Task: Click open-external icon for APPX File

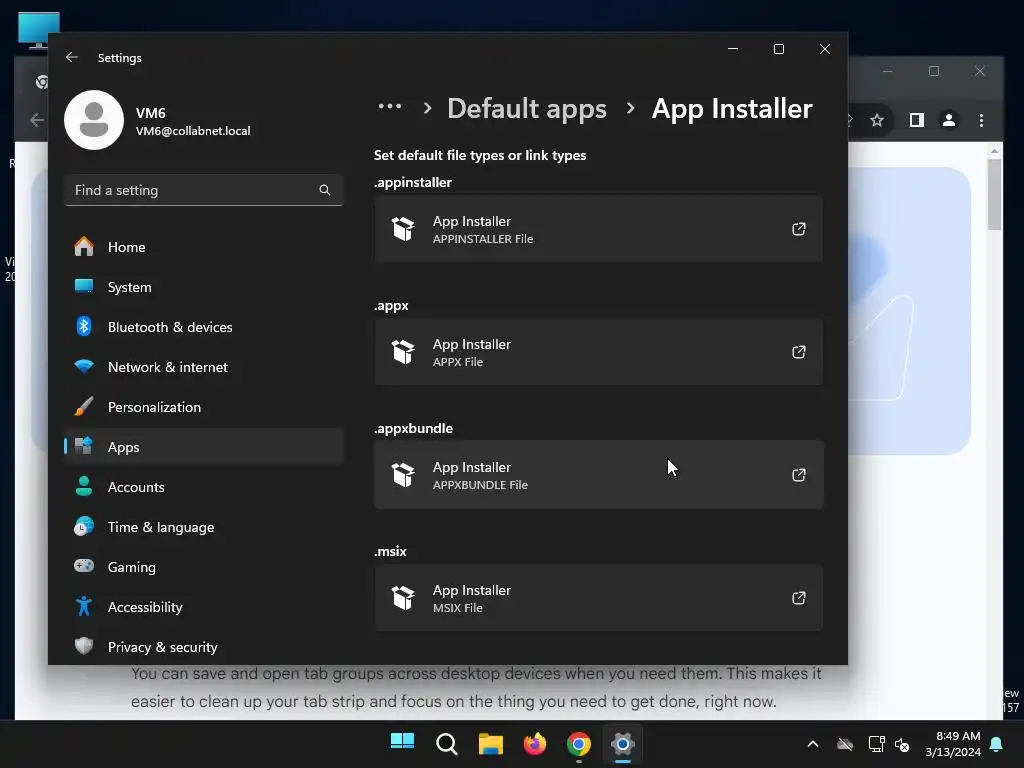Action: [x=799, y=352]
